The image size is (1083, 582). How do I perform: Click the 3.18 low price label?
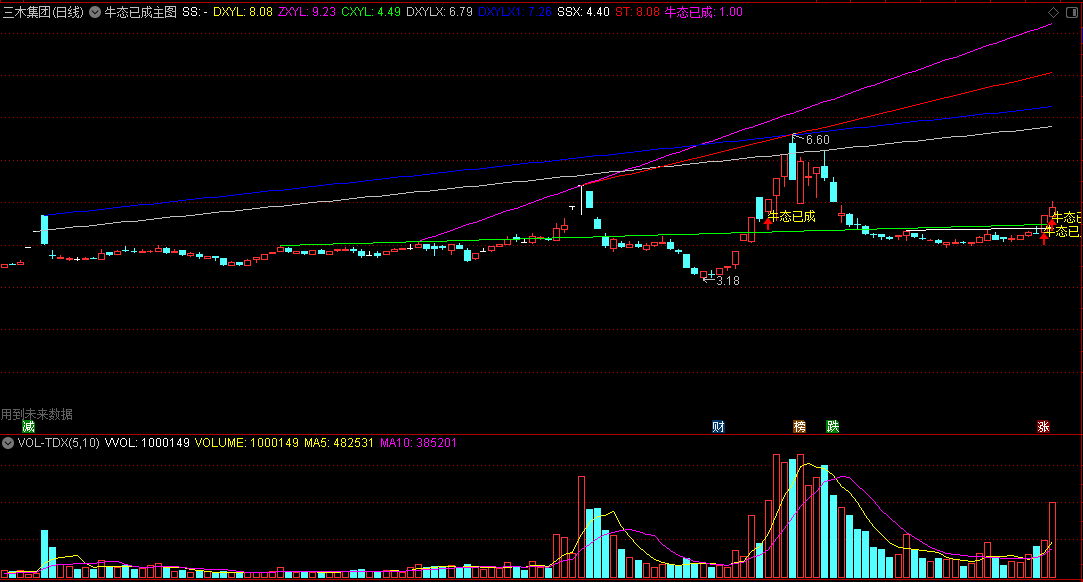(728, 280)
